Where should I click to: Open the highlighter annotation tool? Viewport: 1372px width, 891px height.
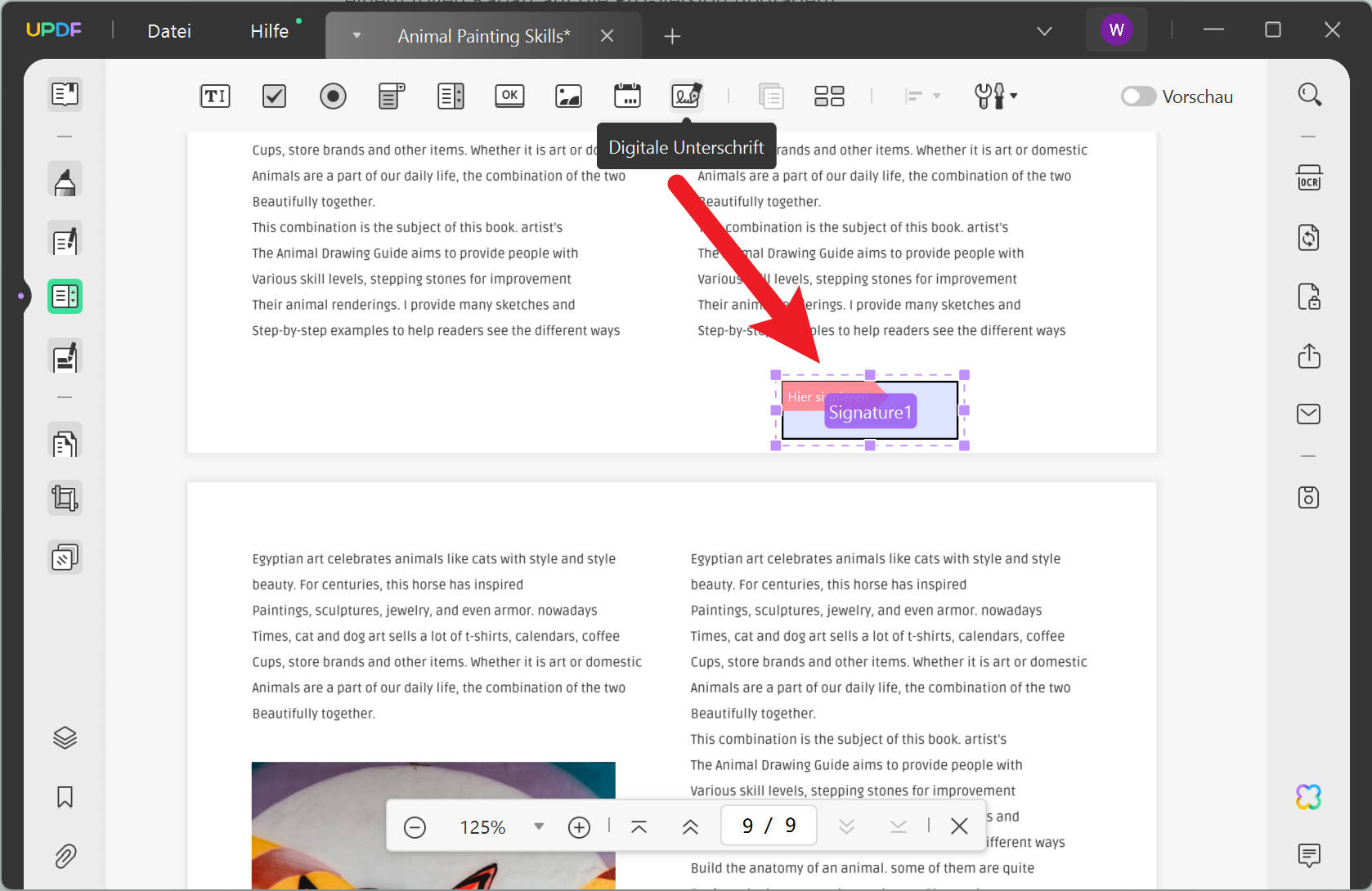tap(65, 179)
